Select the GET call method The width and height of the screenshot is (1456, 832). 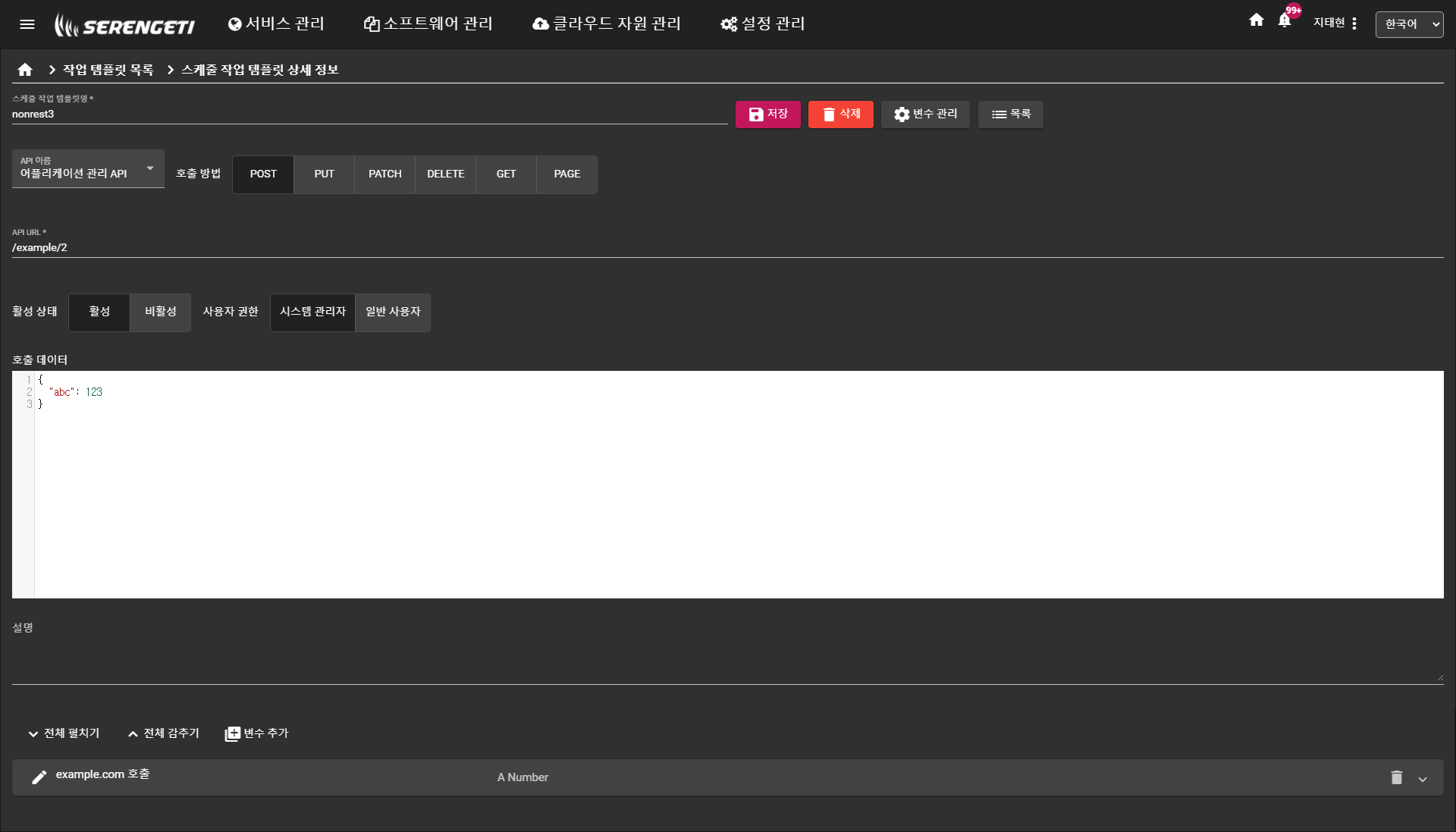coord(506,174)
